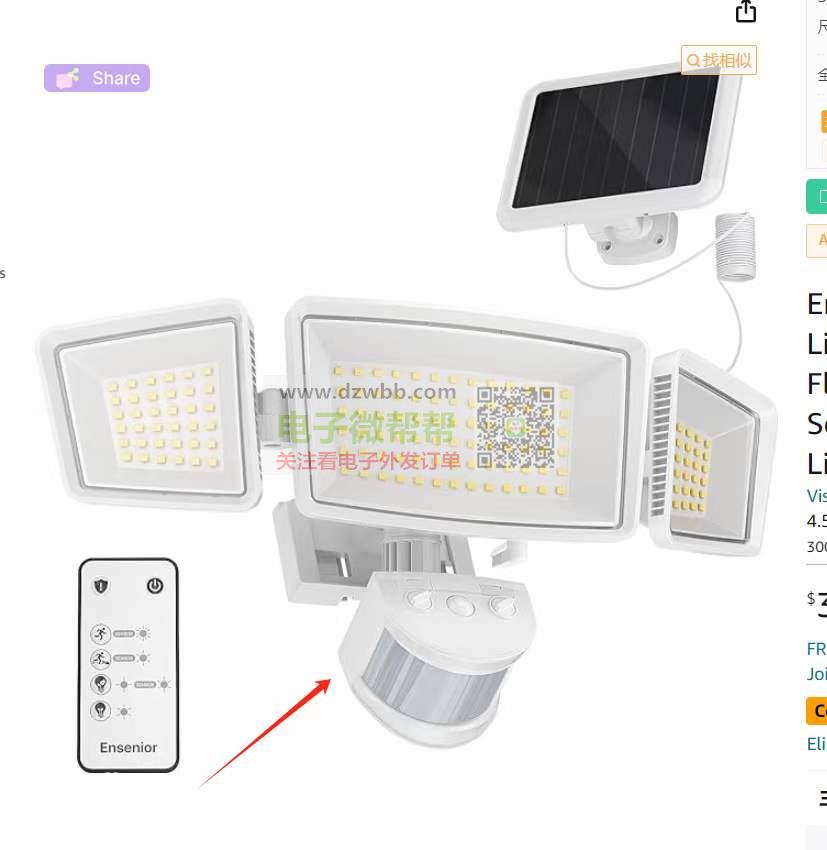Open the share/export icon at top right
The width and height of the screenshot is (827, 850).
coord(746,11)
